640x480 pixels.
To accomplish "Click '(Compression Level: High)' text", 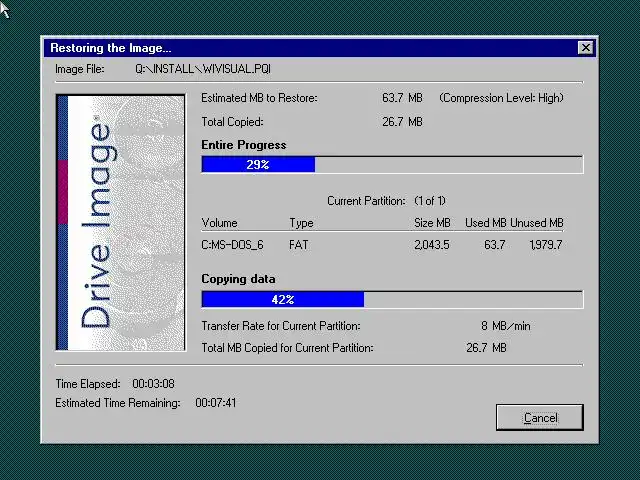I will click(x=501, y=98).
